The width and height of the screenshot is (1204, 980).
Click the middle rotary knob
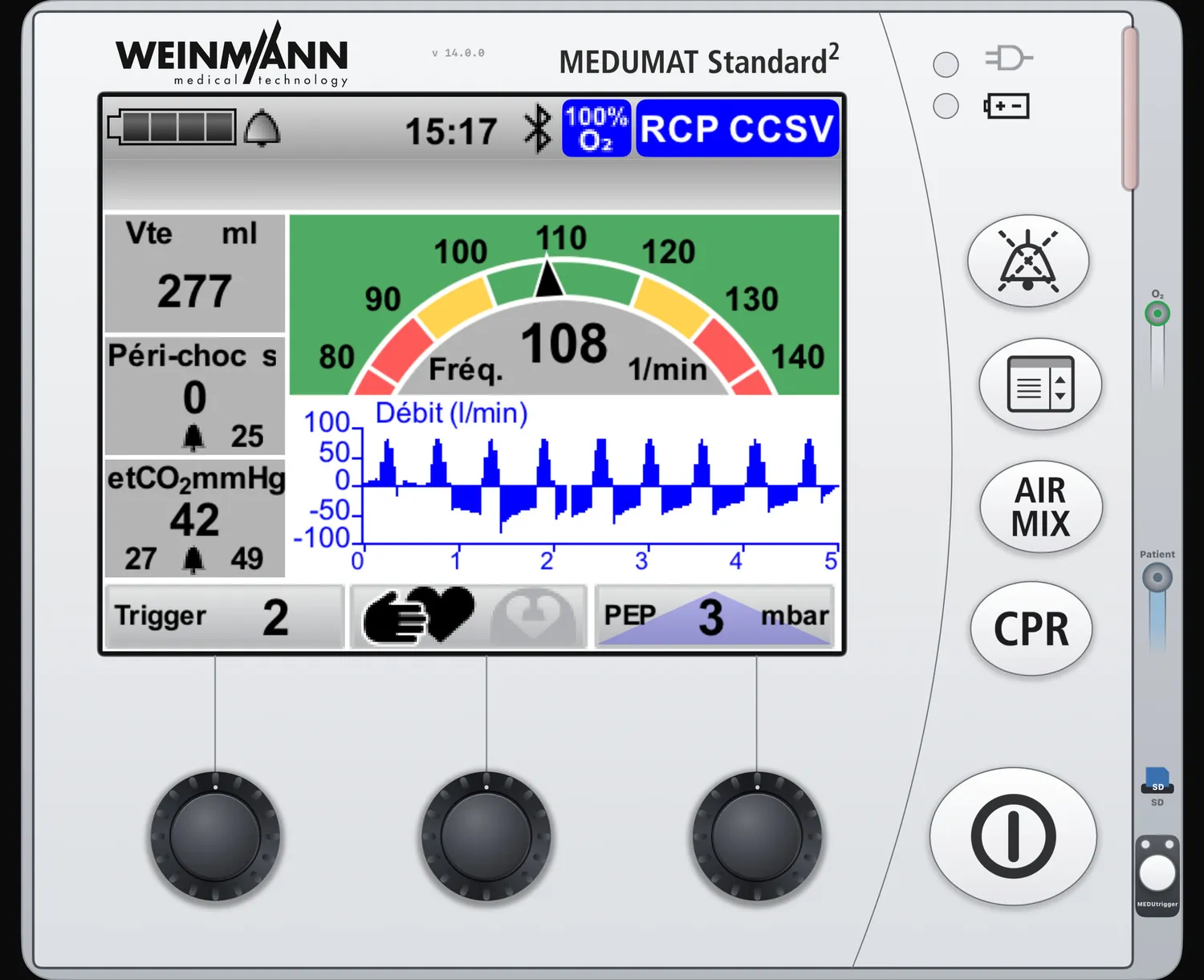pos(486,836)
